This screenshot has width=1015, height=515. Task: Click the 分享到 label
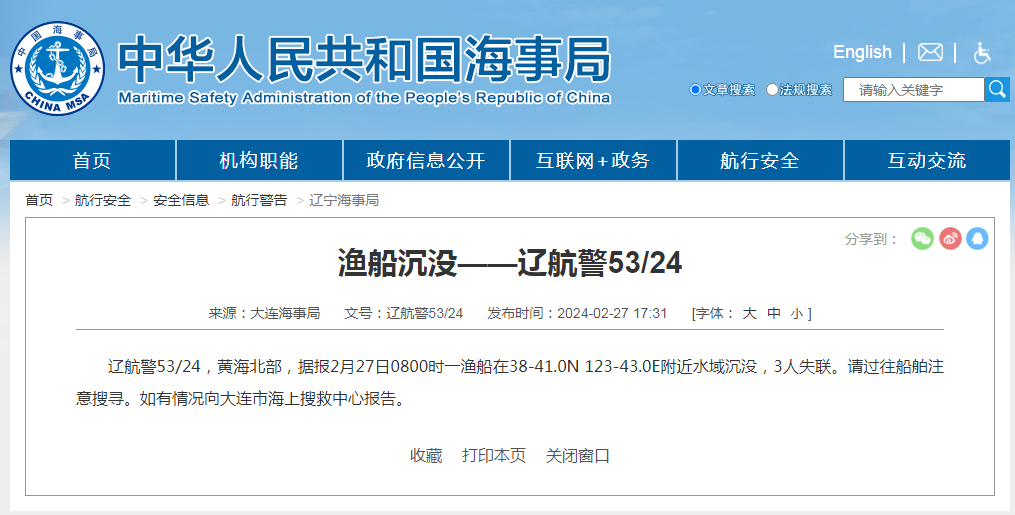click(871, 239)
